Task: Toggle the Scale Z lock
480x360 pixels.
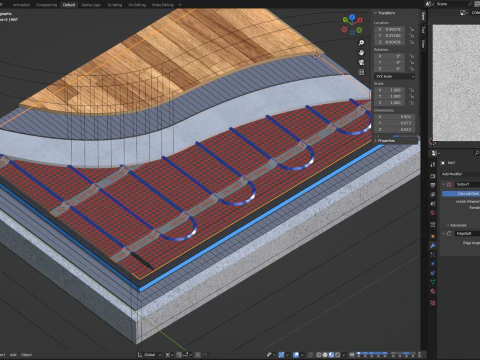Action: (411, 103)
